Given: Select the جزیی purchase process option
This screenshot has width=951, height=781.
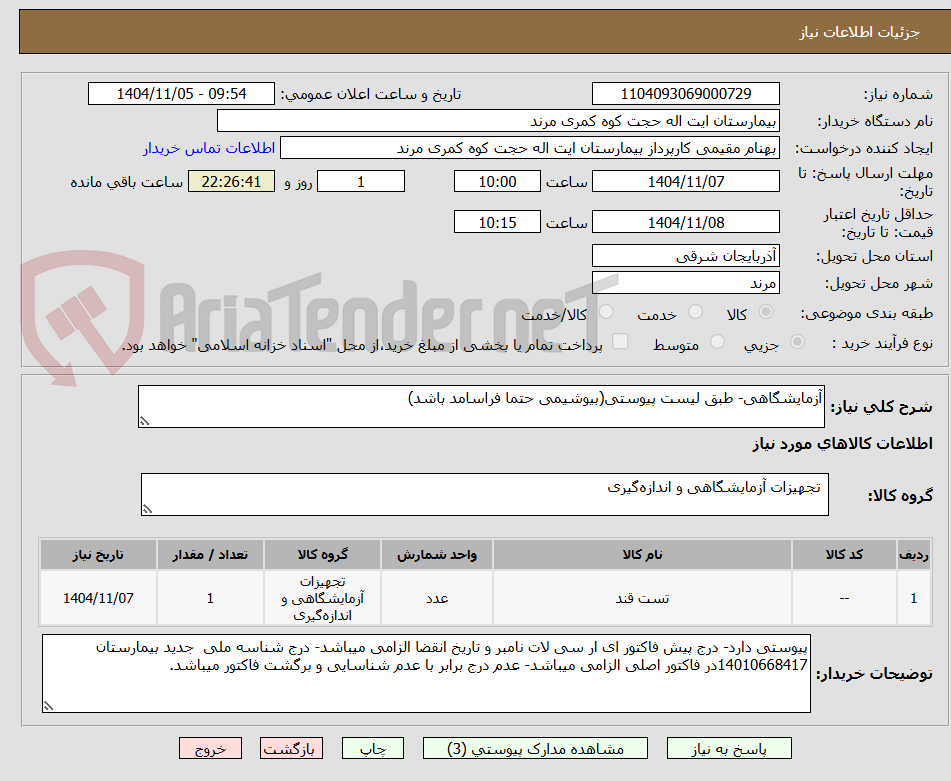Looking at the screenshot, I should tap(795, 341).
